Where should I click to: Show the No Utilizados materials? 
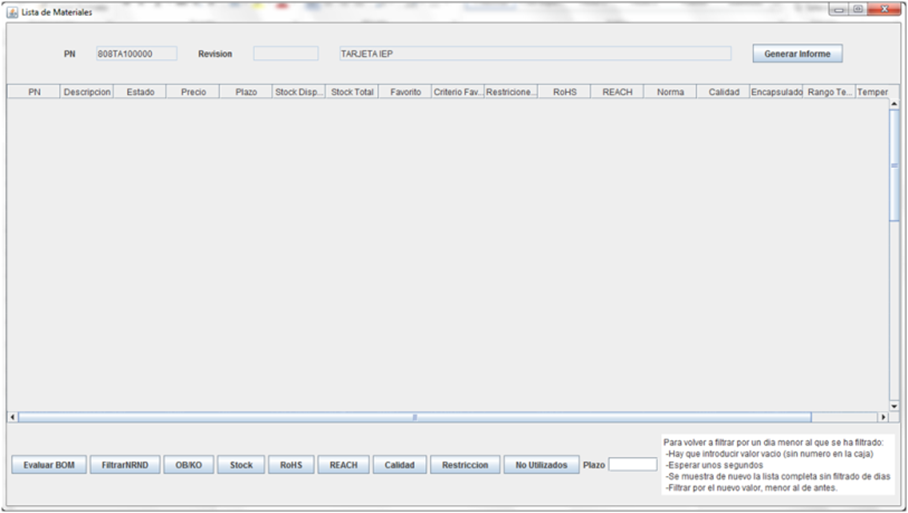point(541,465)
